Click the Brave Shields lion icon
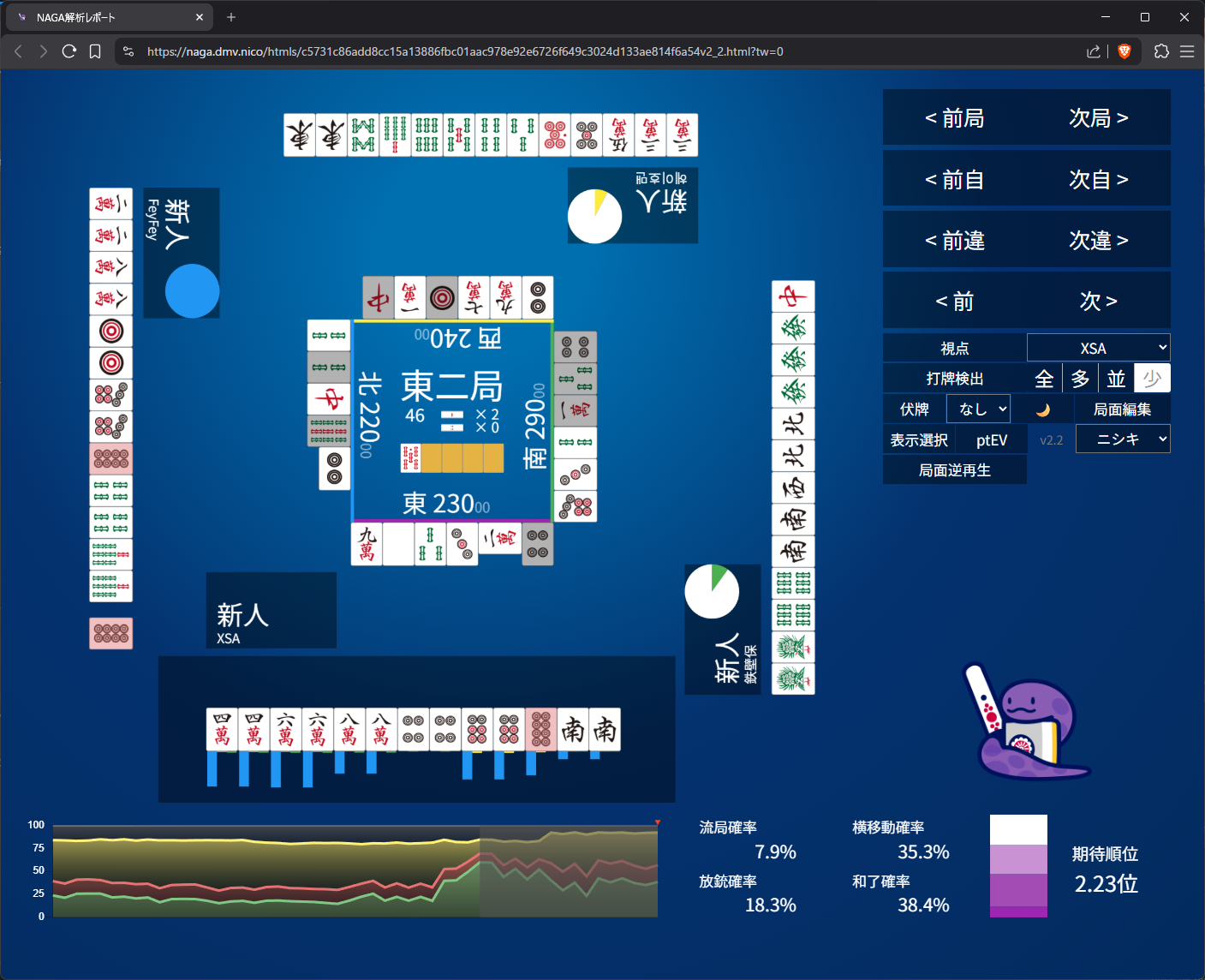The width and height of the screenshot is (1205, 980). click(1124, 51)
